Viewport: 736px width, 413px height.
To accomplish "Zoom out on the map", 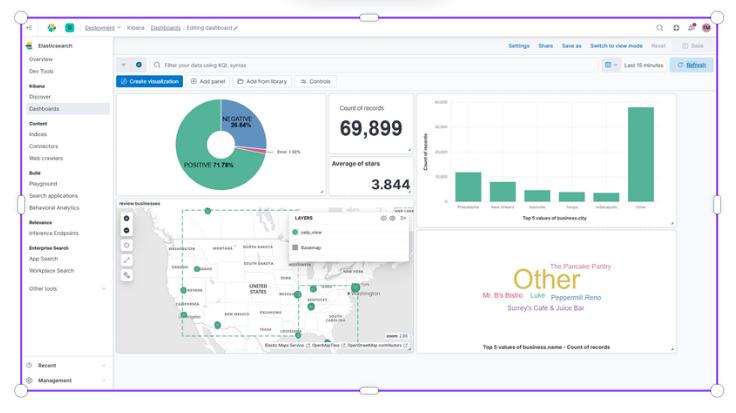I will [x=127, y=231].
